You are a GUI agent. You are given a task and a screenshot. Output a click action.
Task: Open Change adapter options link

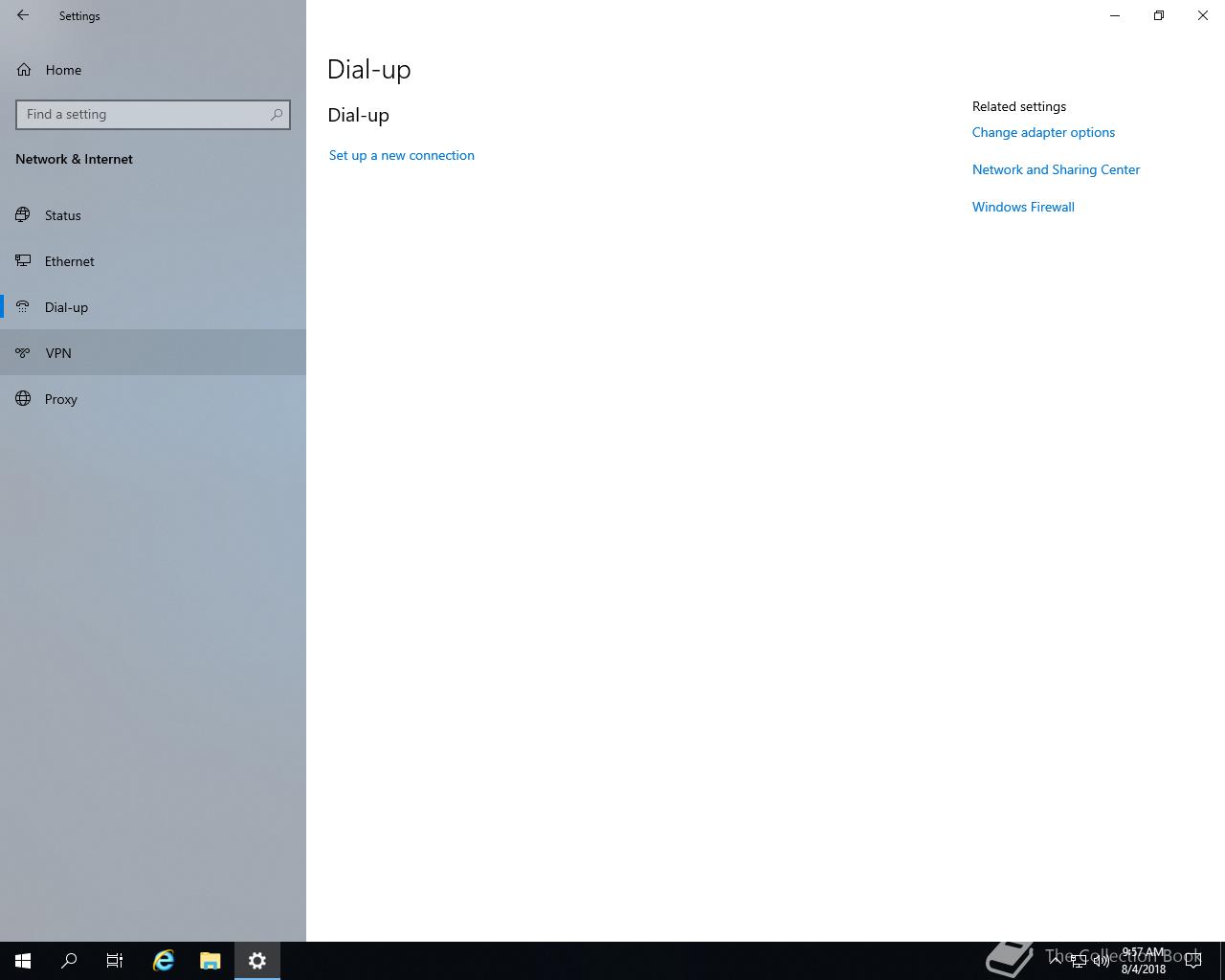(1043, 132)
